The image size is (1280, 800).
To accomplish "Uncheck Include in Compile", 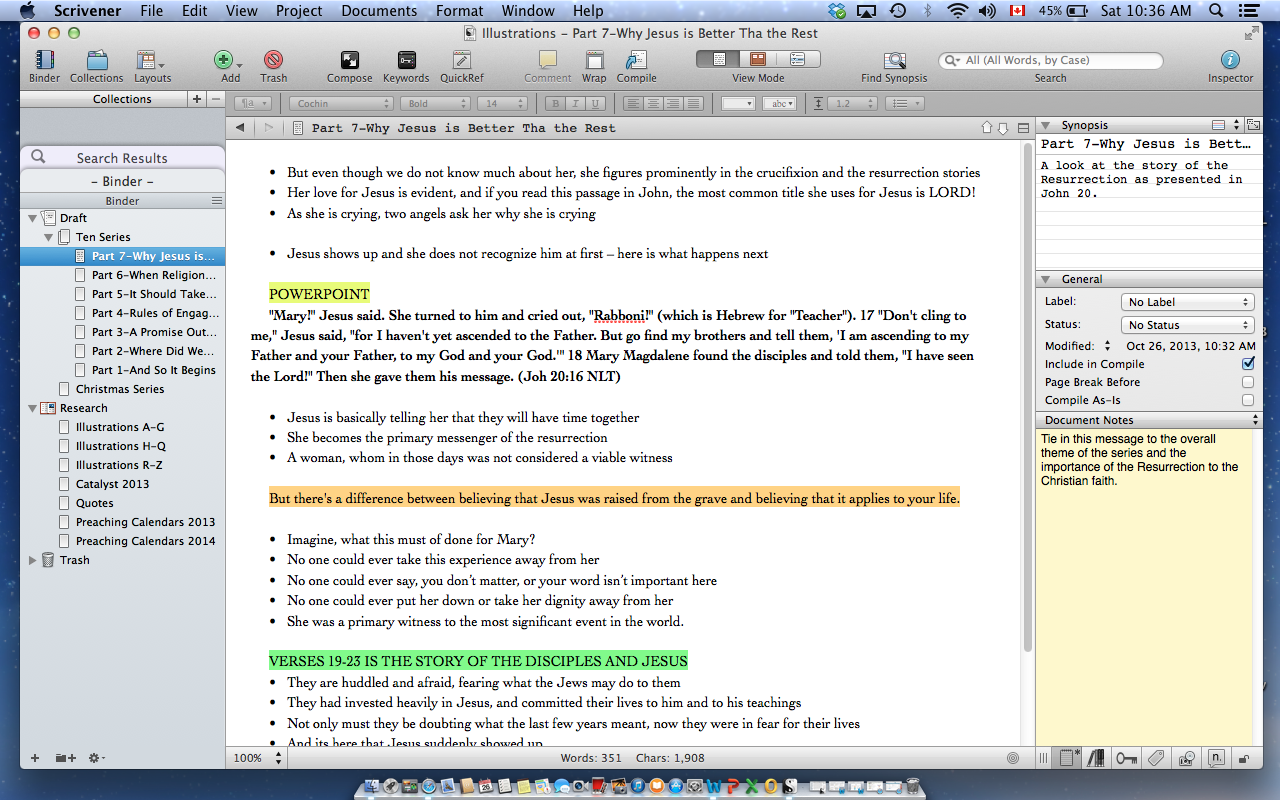I will tap(1248, 363).
